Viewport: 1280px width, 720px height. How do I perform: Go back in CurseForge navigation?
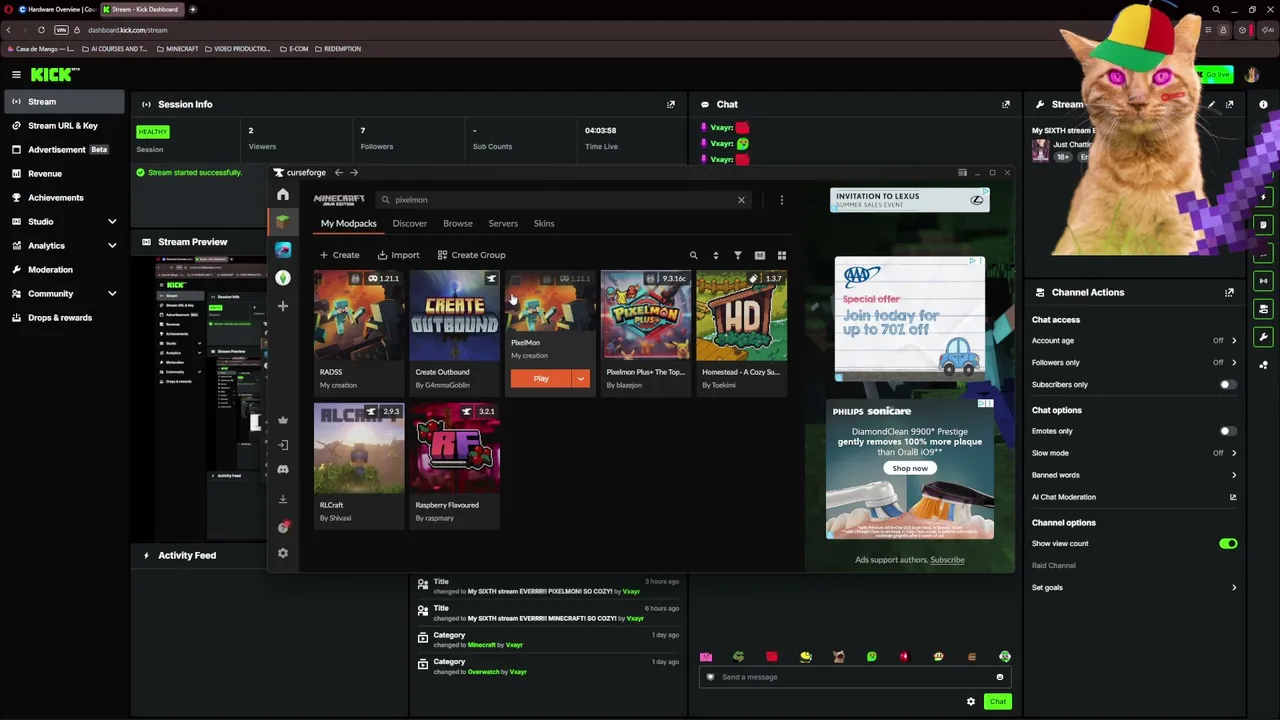coord(339,173)
